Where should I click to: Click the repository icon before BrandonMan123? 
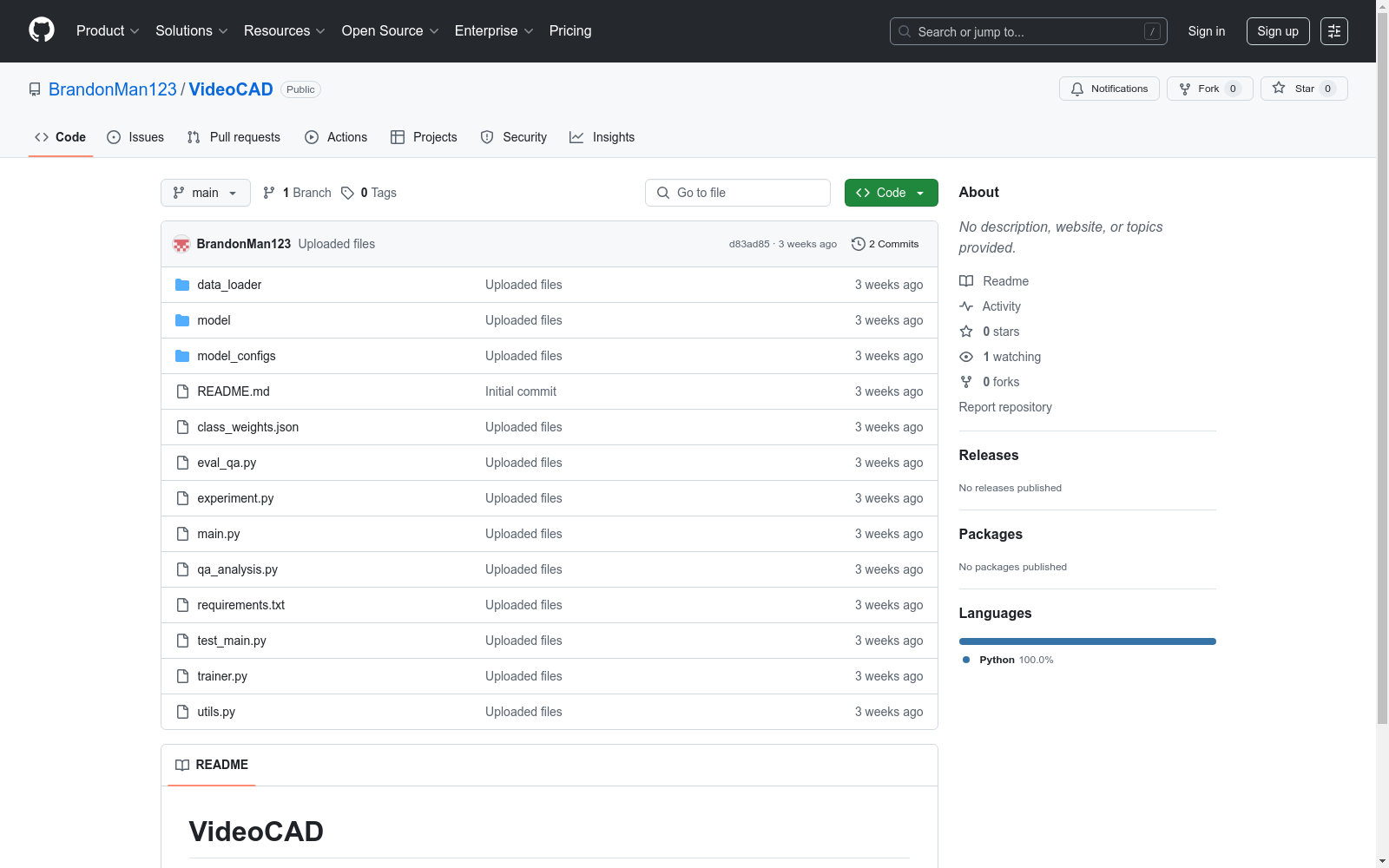pyautogui.click(x=35, y=89)
